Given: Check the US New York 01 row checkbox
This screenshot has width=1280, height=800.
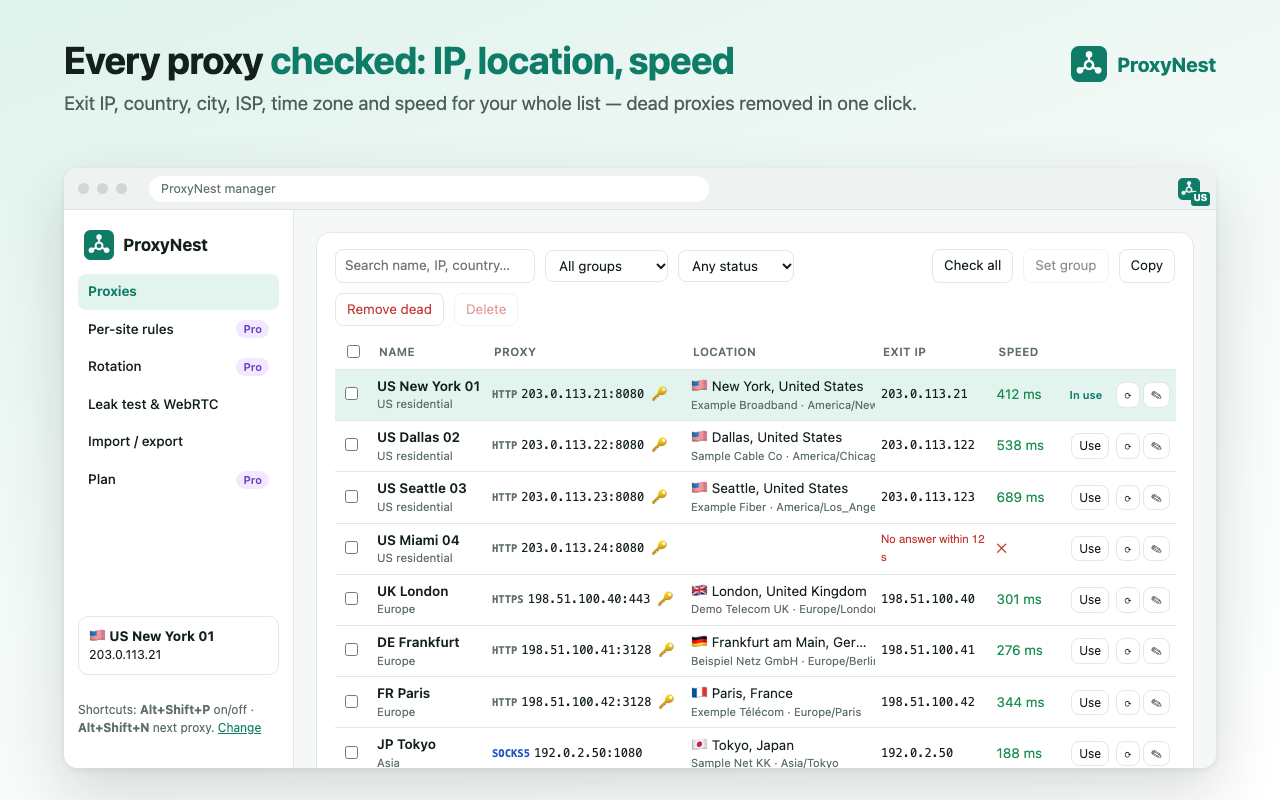Looking at the screenshot, I should pyautogui.click(x=351, y=394).
